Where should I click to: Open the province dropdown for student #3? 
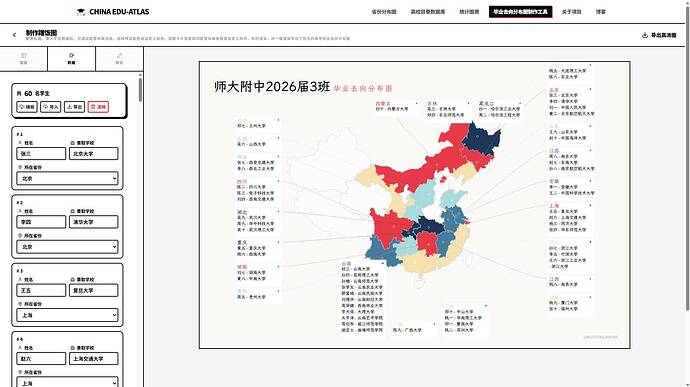[67, 315]
